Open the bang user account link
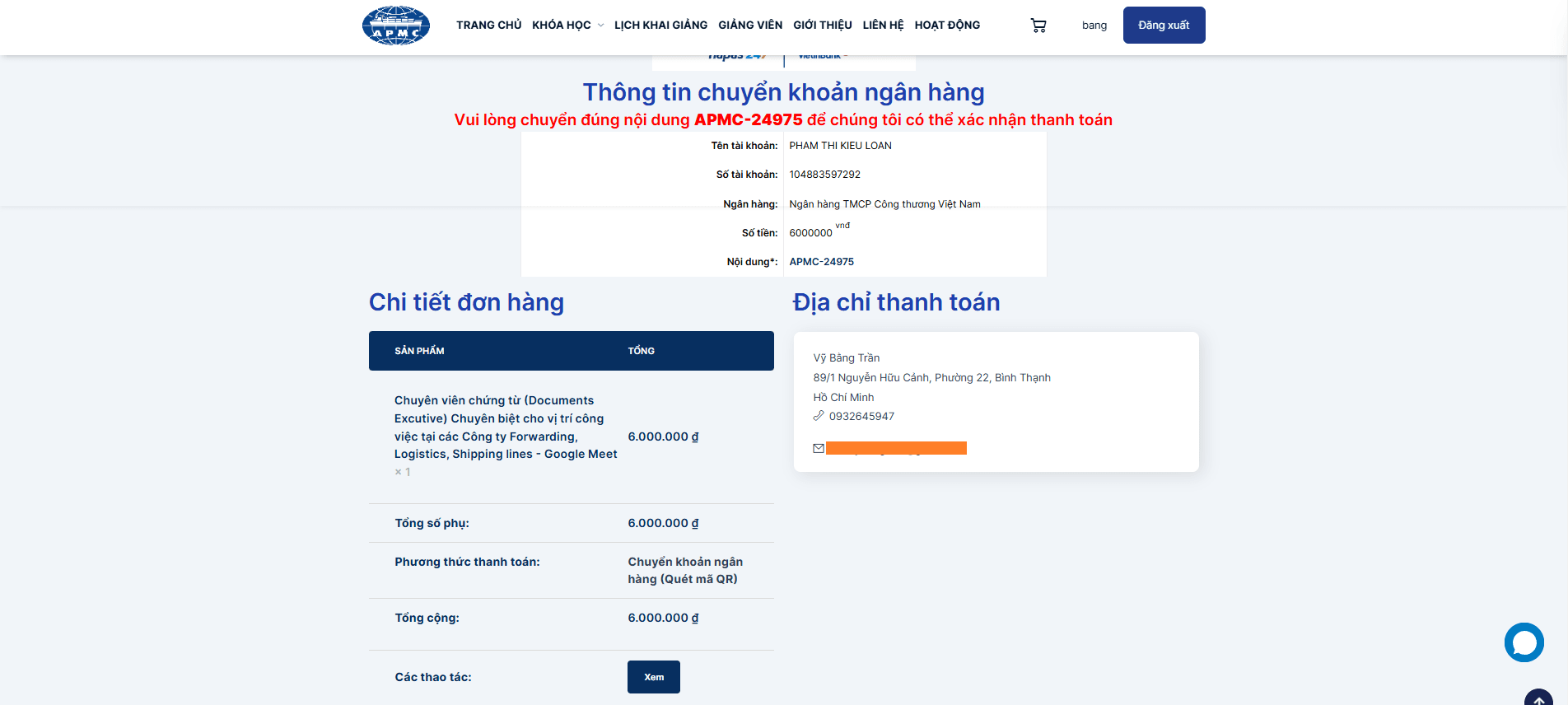Screen dimensions: 1568x705 1094,26
